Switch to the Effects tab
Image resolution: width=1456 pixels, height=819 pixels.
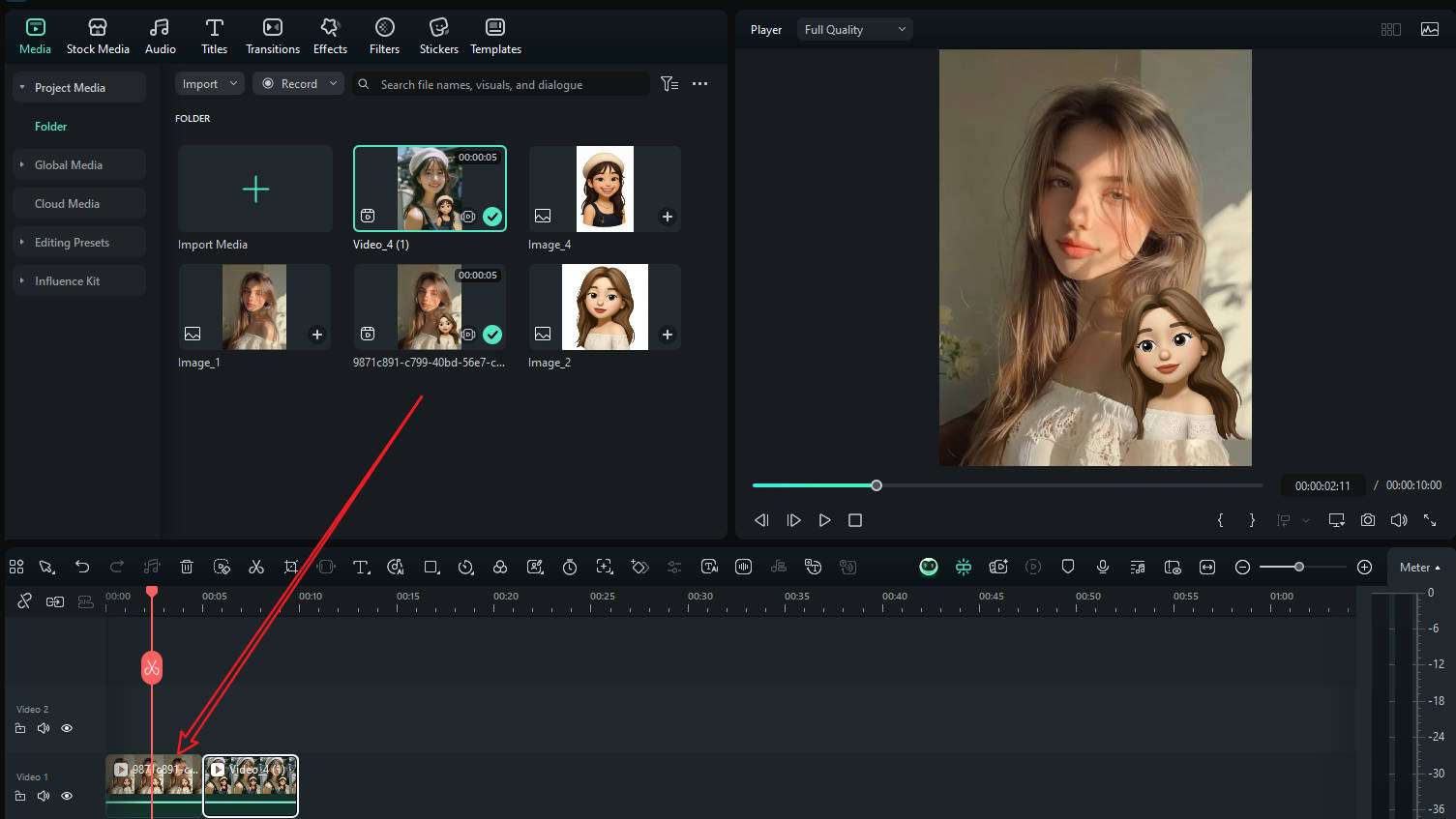(330, 36)
